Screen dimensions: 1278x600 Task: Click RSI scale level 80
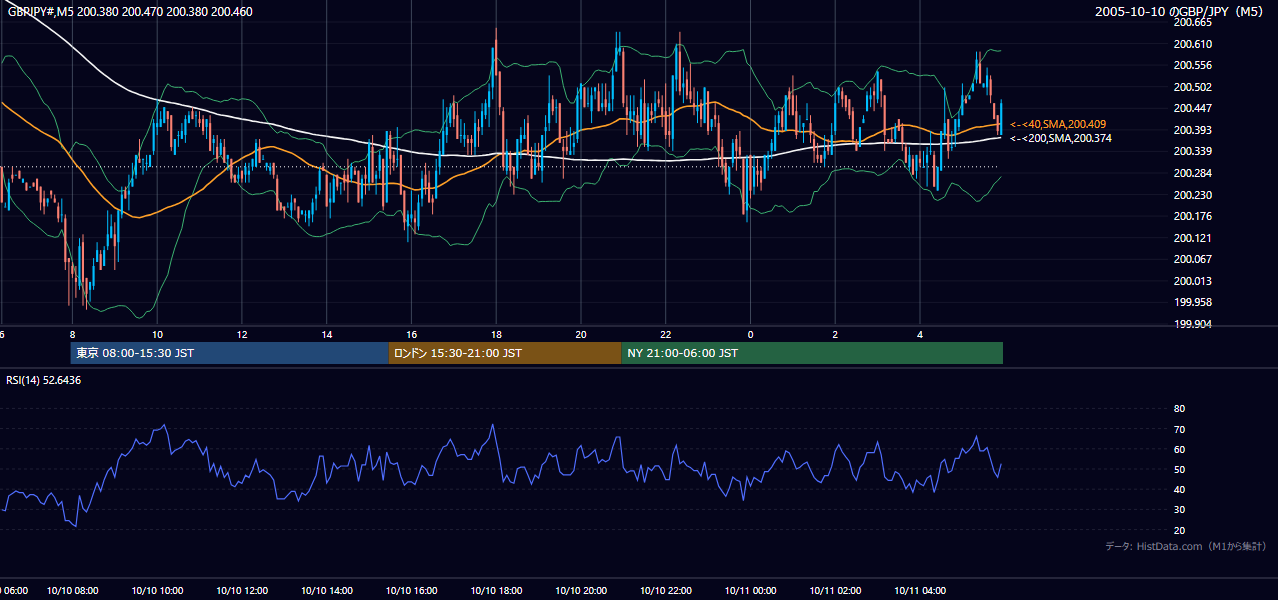tap(1179, 409)
